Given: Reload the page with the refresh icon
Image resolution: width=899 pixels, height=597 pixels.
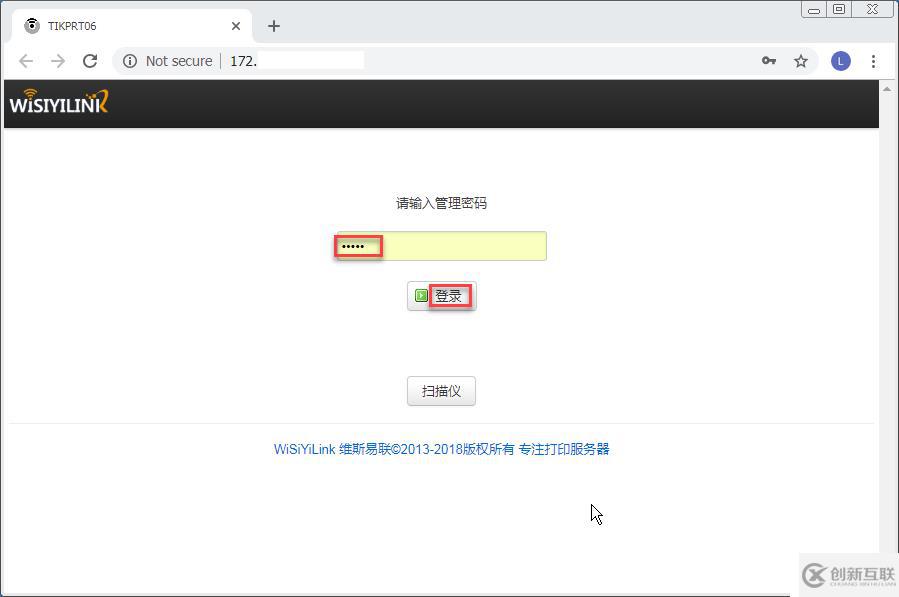Looking at the screenshot, I should point(90,61).
